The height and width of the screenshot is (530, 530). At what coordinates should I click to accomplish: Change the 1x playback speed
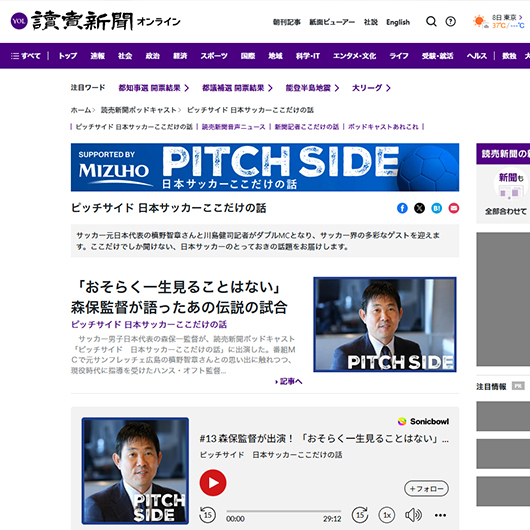pyautogui.click(x=387, y=515)
